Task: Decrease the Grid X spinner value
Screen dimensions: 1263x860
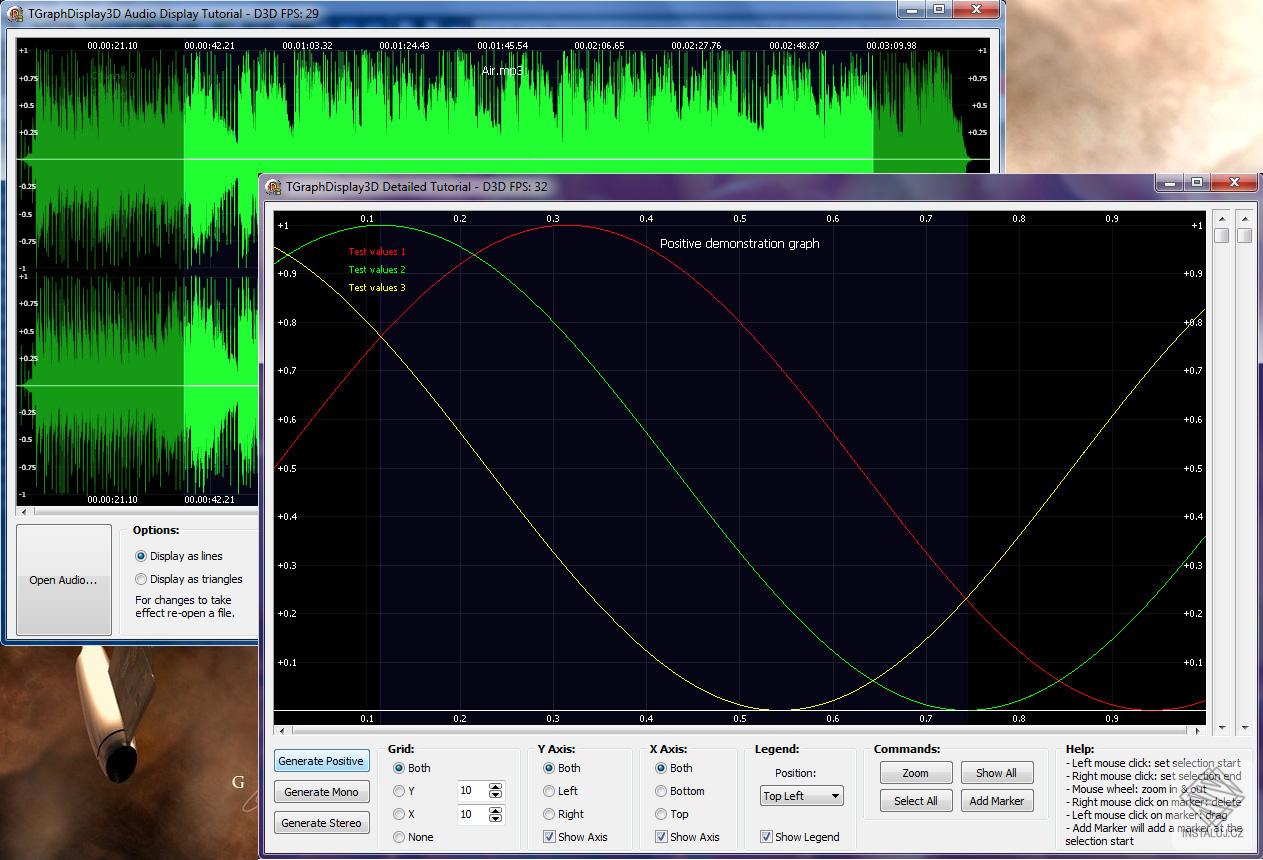Action: 495,820
